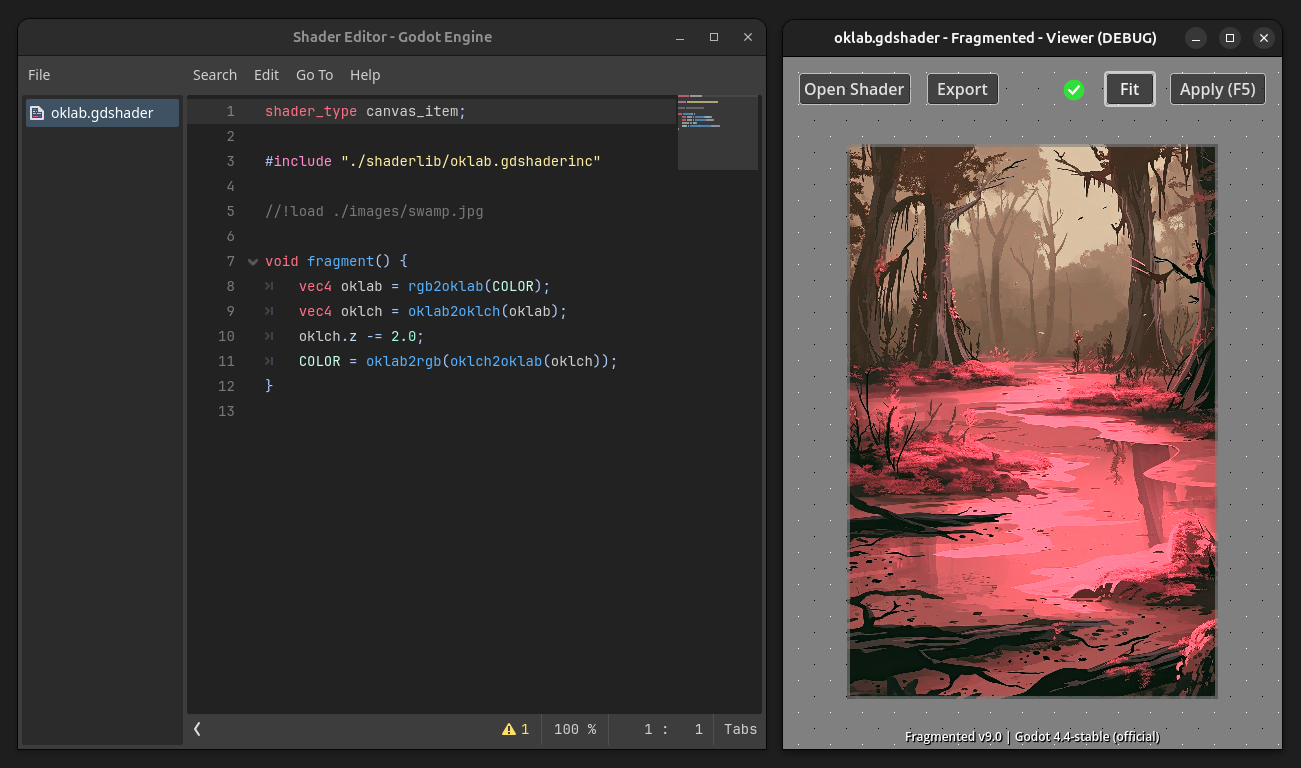Open the File menu

click(38, 74)
